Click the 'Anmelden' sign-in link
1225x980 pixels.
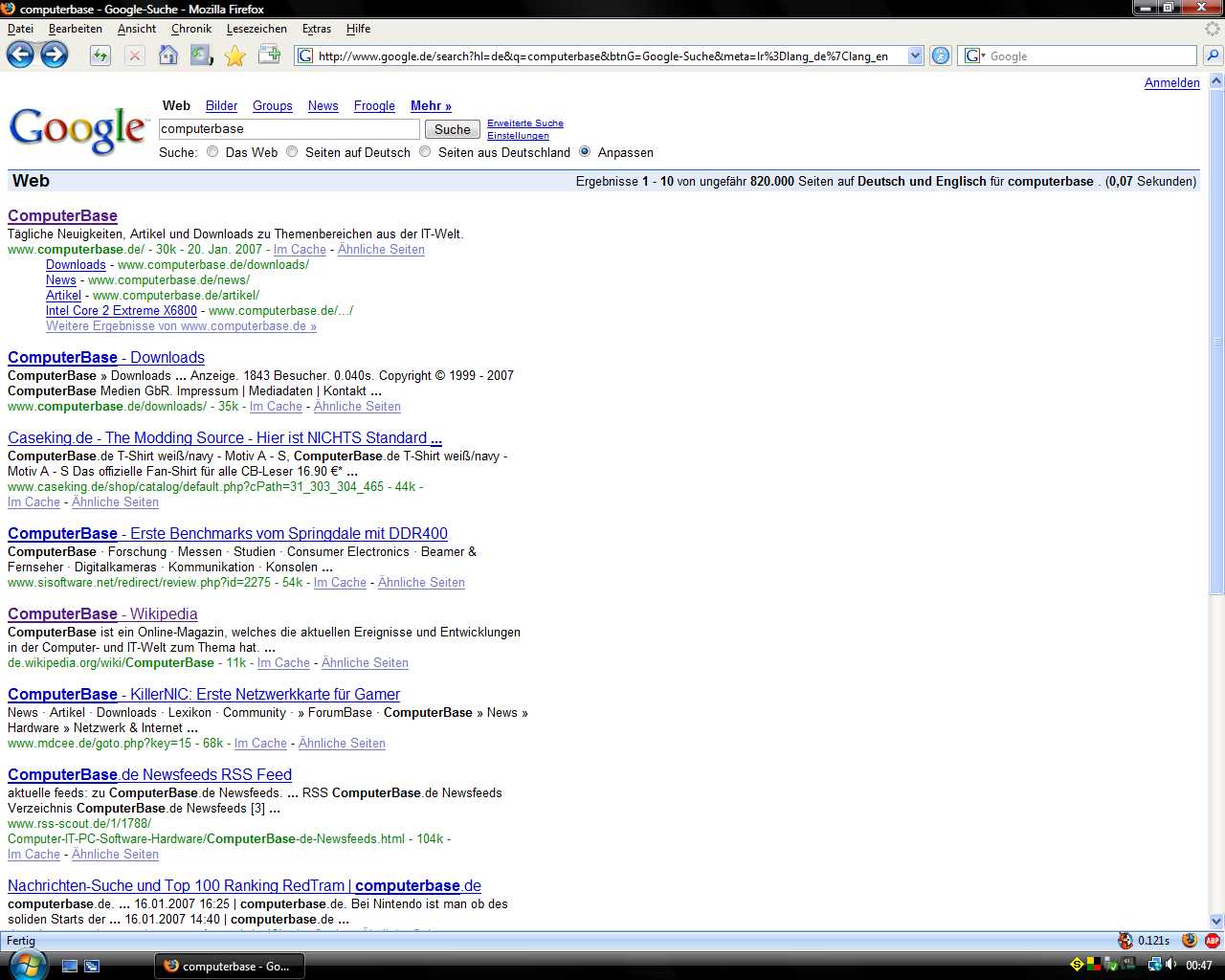[x=1172, y=83]
